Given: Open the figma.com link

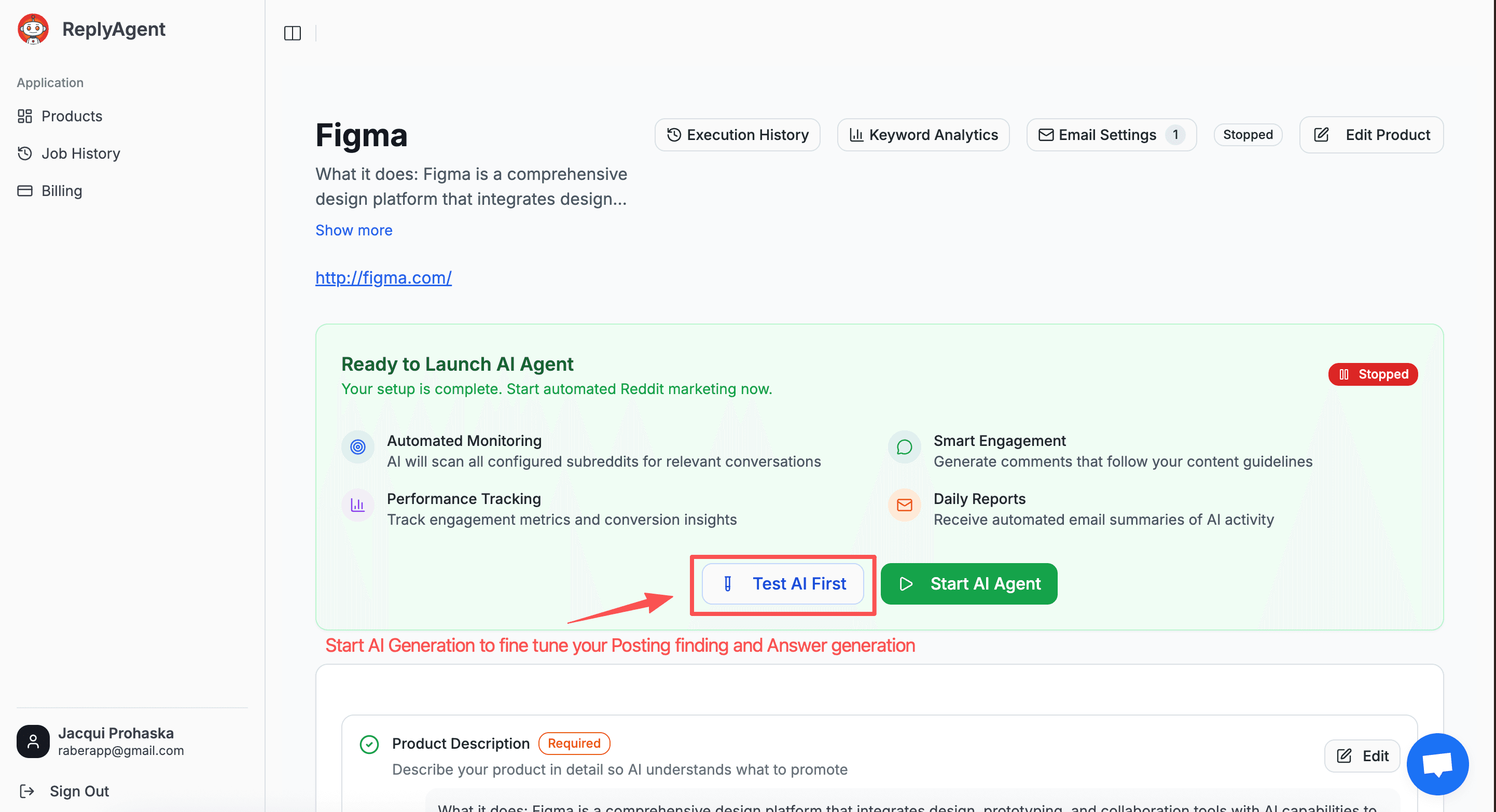Looking at the screenshot, I should tap(383, 277).
